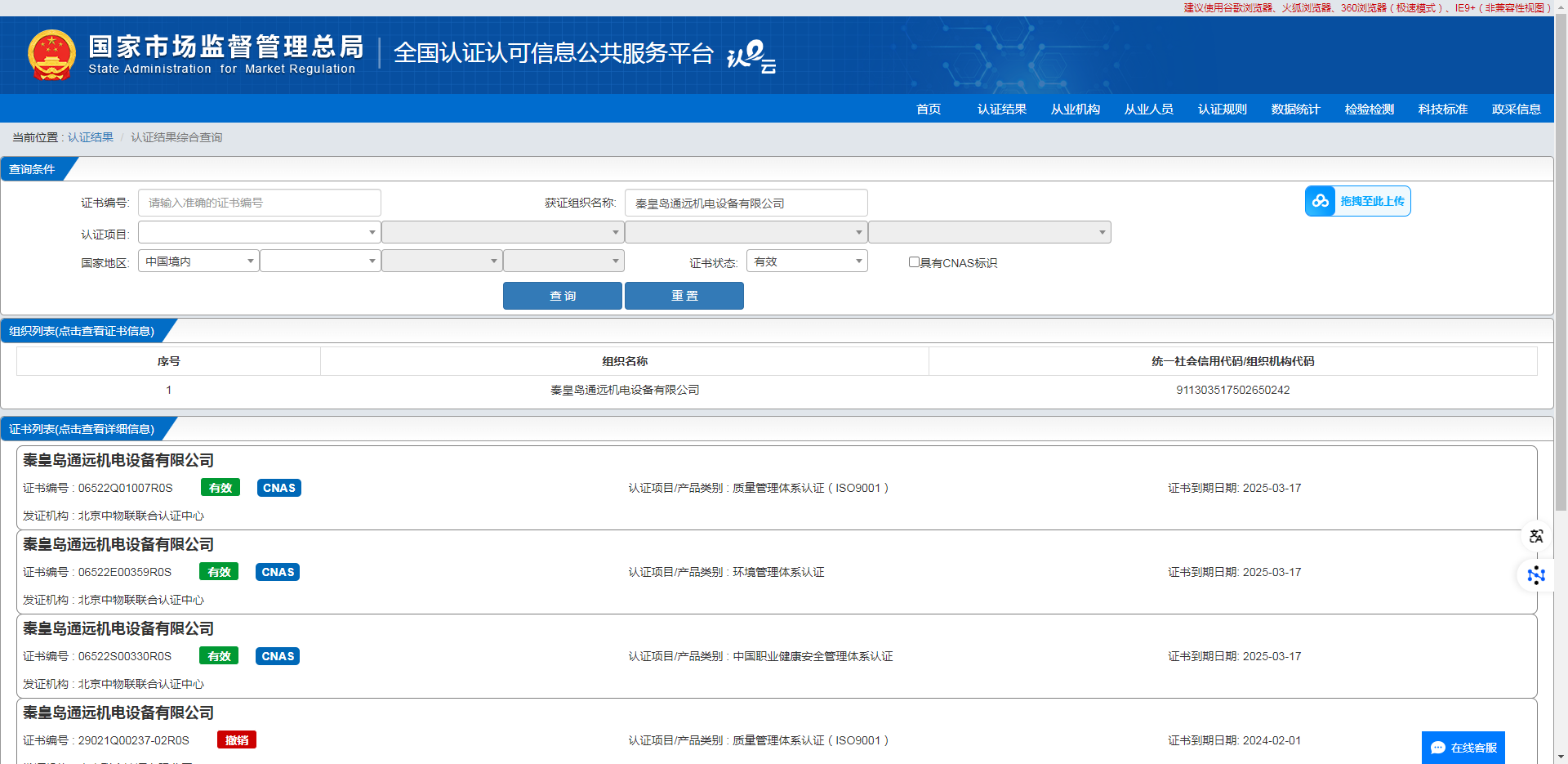Toggle the 具有CNAS标识 checkbox

(x=914, y=262)
